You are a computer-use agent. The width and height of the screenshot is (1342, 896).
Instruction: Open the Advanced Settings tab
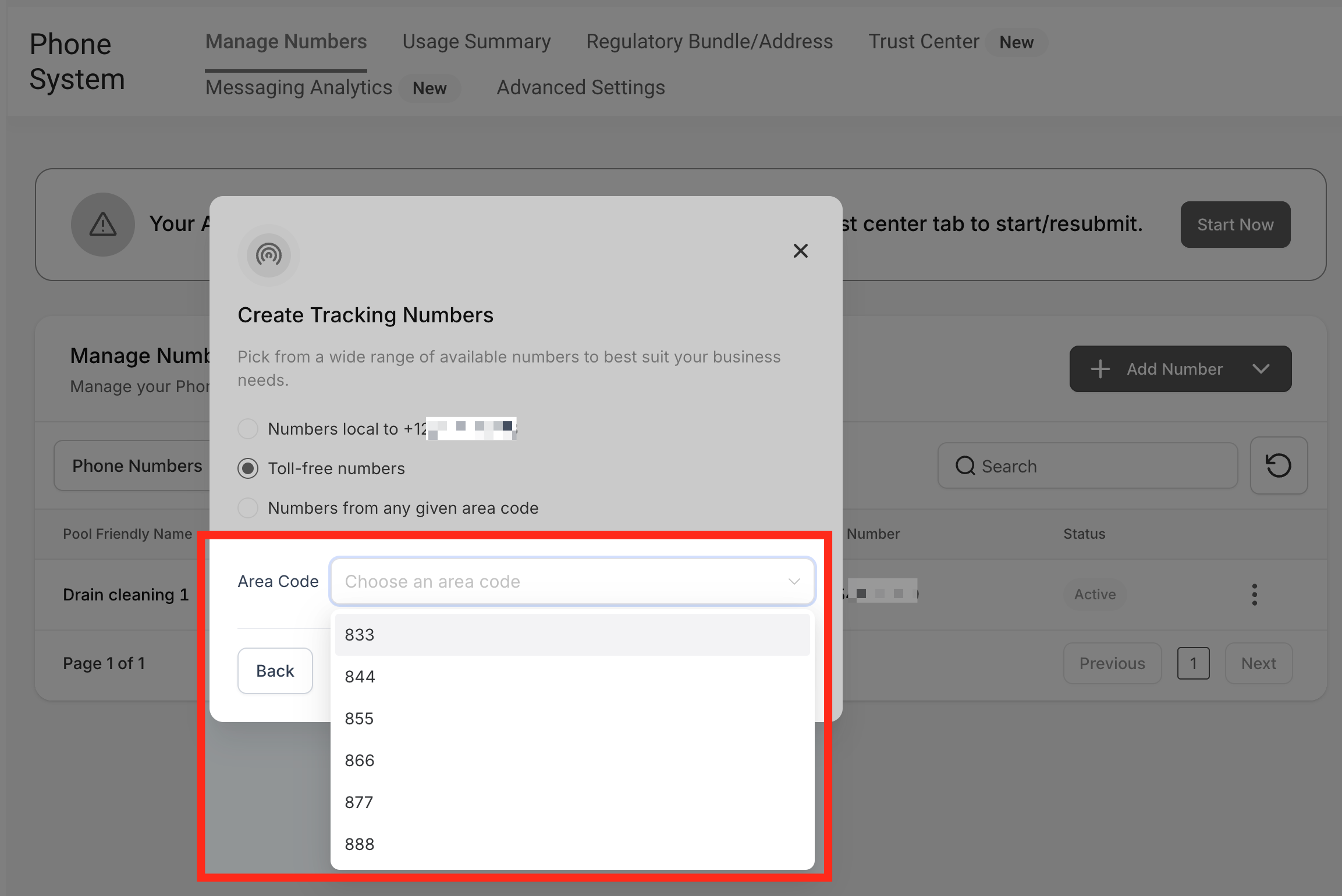pyautogui.click(x=580, y=88)
